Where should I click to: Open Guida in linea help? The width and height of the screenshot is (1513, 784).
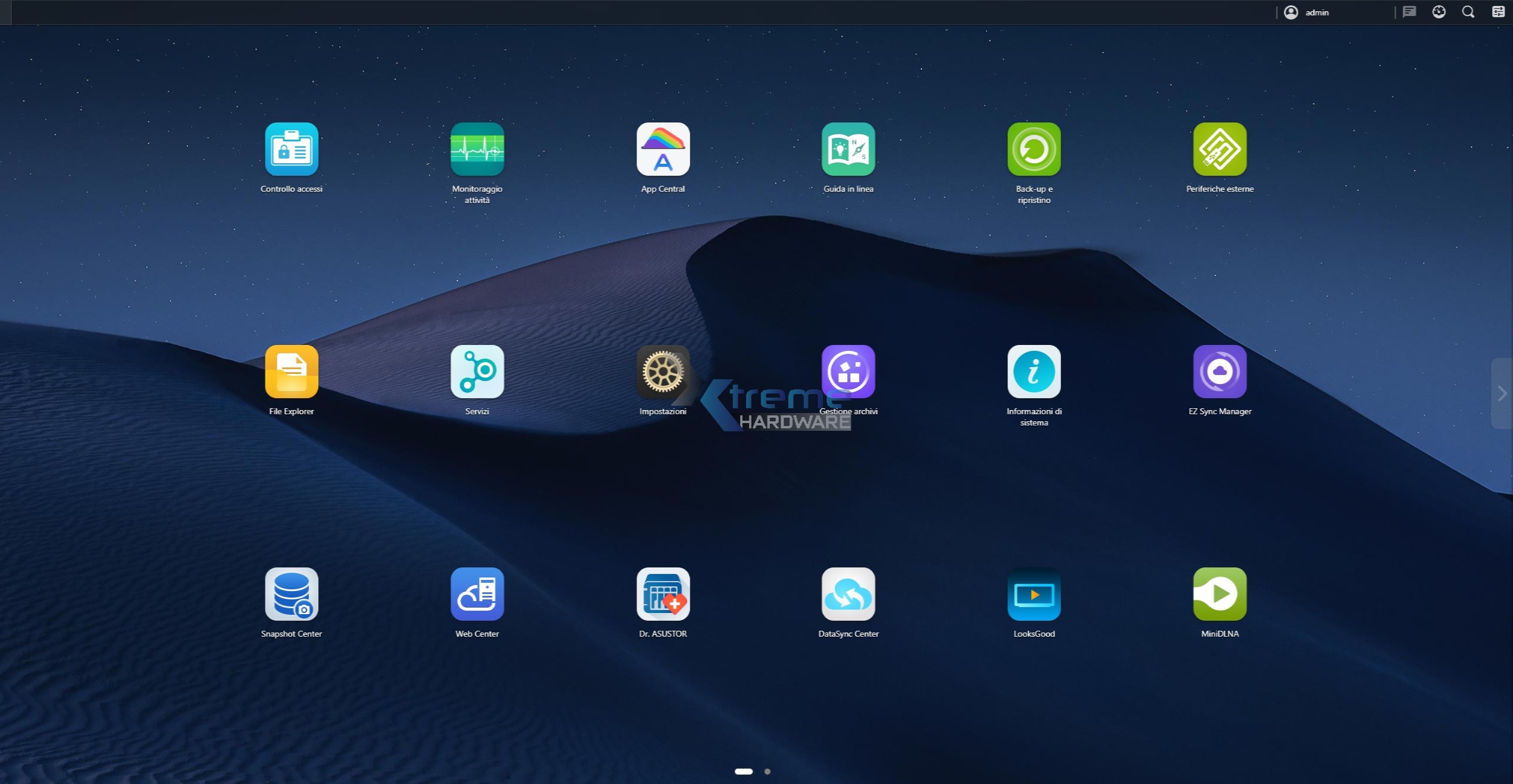point(848,149)
